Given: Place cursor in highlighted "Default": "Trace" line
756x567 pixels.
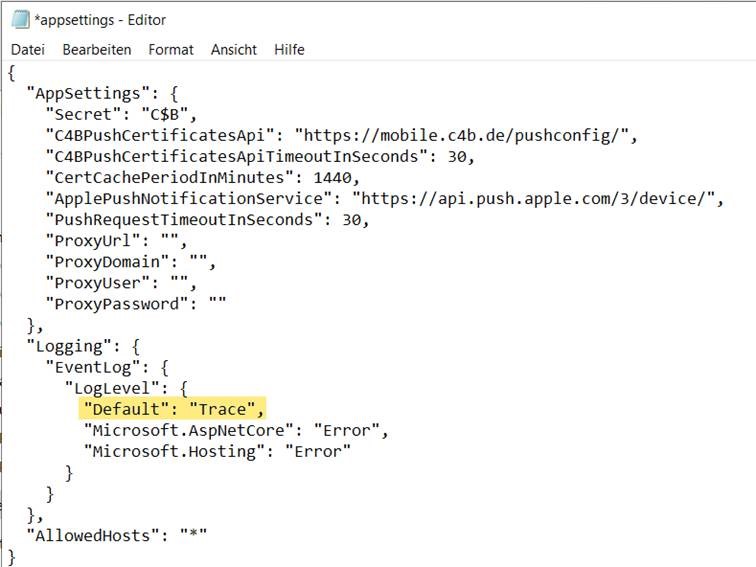Looking at the screenshot, I should click(x=173, y=409).
